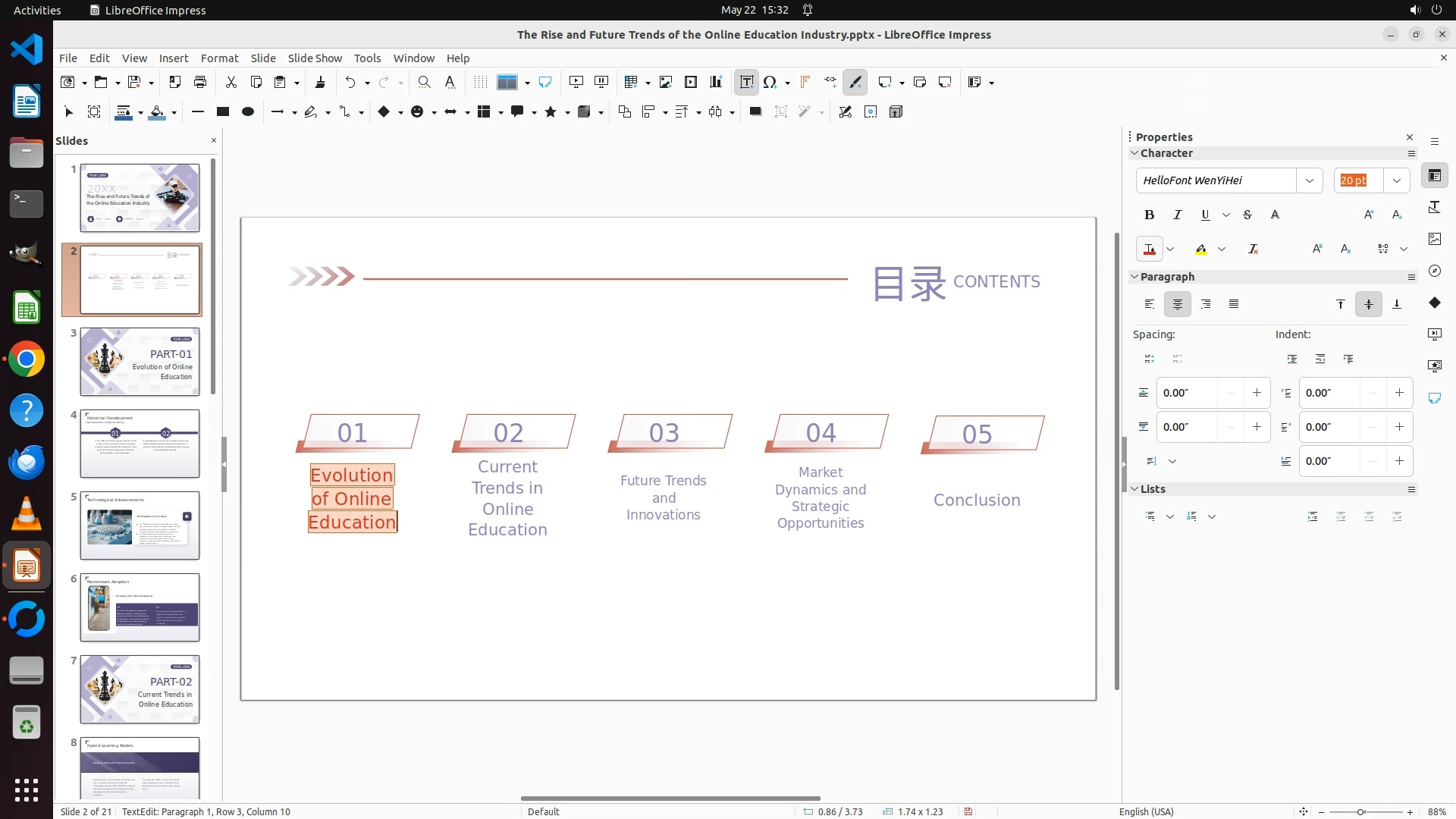Increase above paragraph spacing with plus
The width and height of the screenshot is (1456, 819).
pyautogui.click(x=1257, y=393)
